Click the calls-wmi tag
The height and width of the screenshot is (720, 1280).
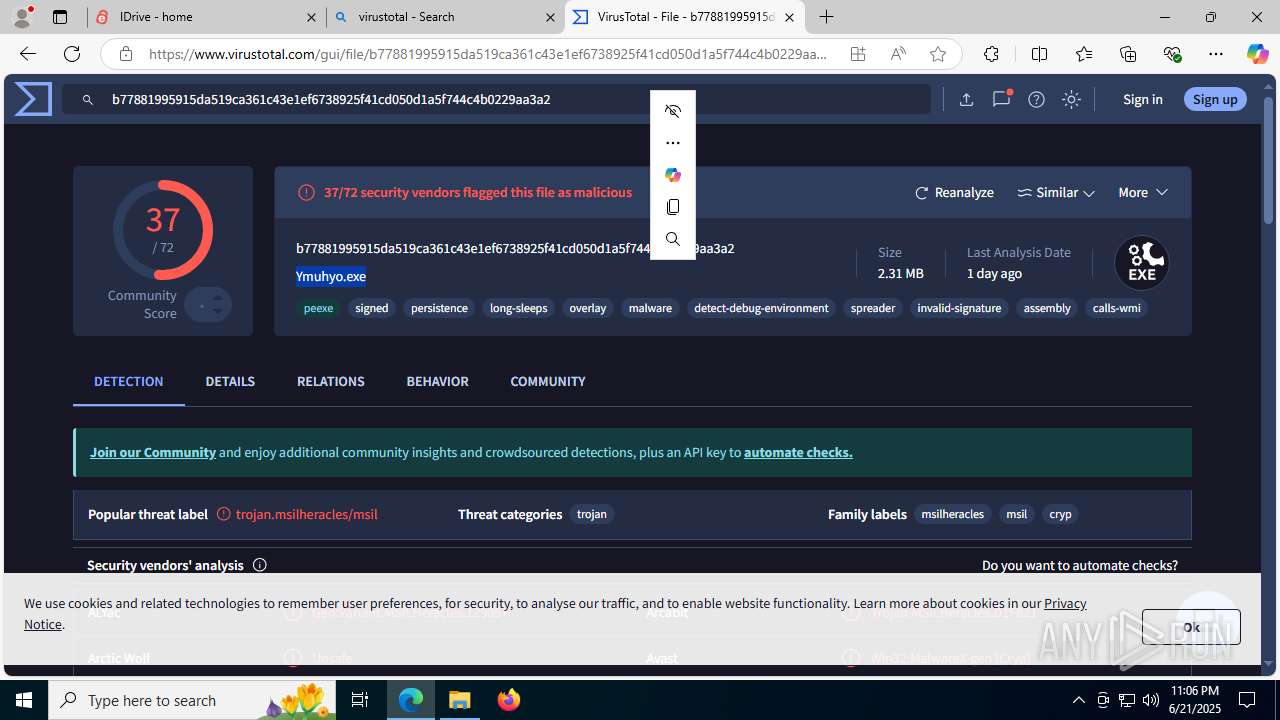[x=1116, y=308]
